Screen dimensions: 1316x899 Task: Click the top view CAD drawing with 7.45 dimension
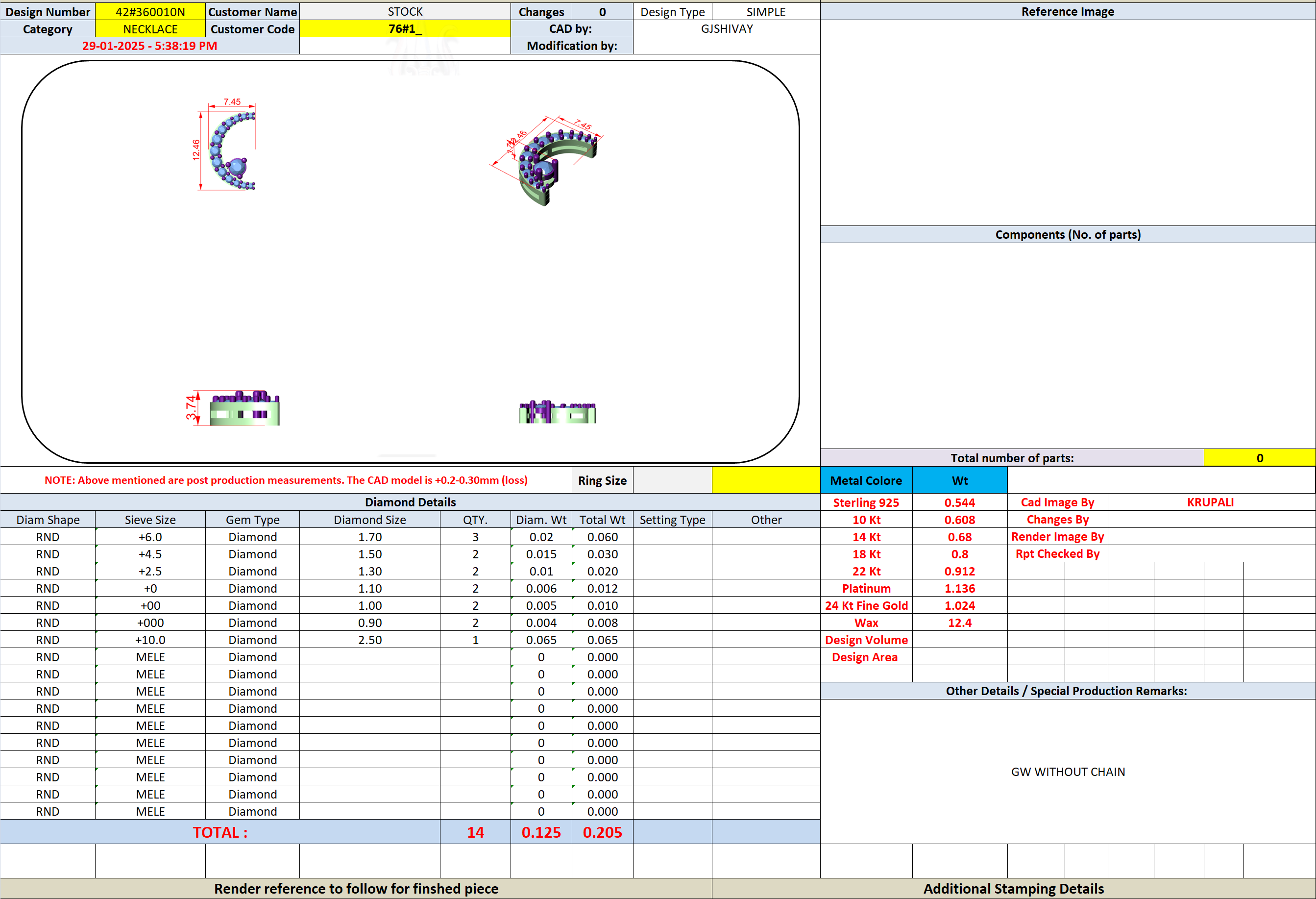225,145
